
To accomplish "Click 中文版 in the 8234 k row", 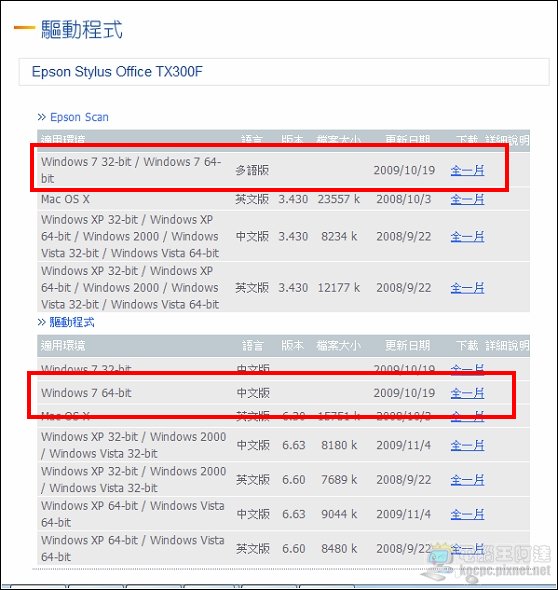I will pos(252,237).
